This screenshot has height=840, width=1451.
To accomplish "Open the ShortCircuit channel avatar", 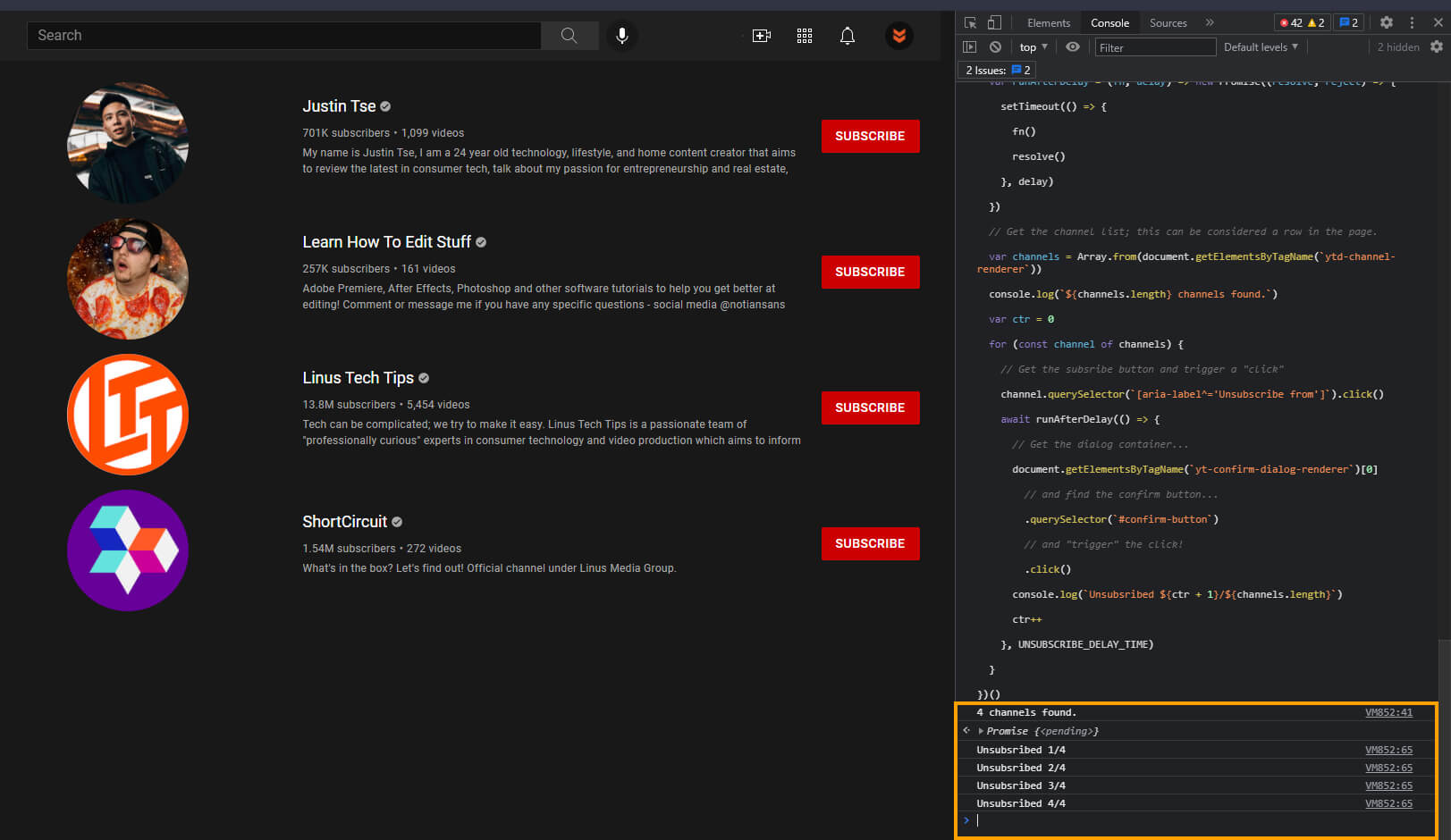I will click(128, 550).
